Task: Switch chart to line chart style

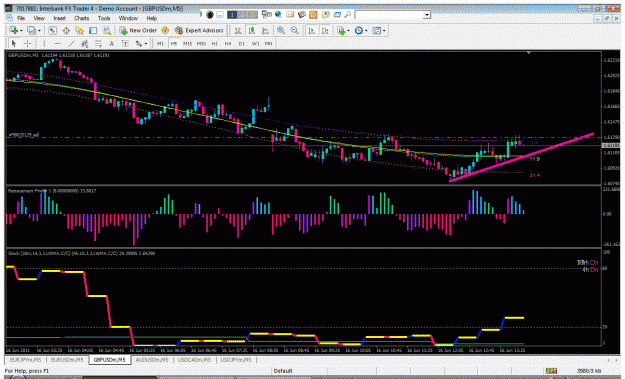Action: 265,30
